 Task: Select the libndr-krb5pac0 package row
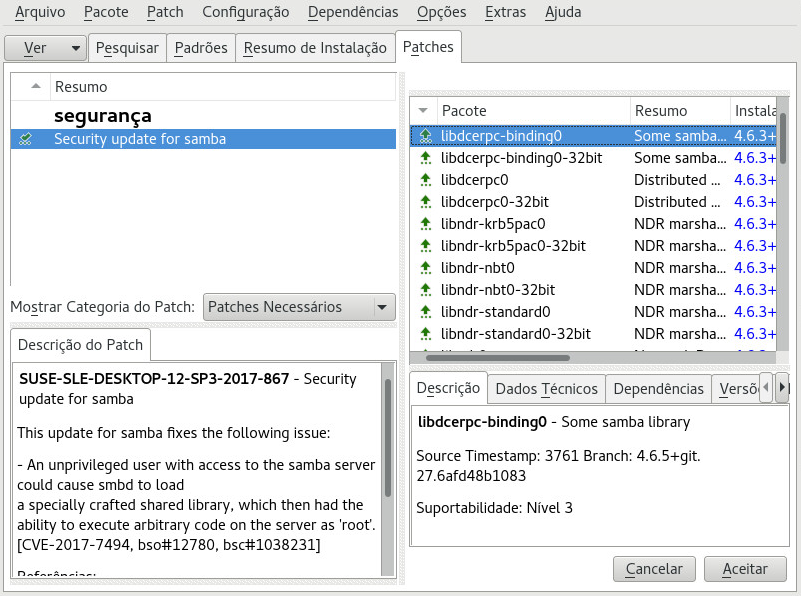tap(593, 224)
